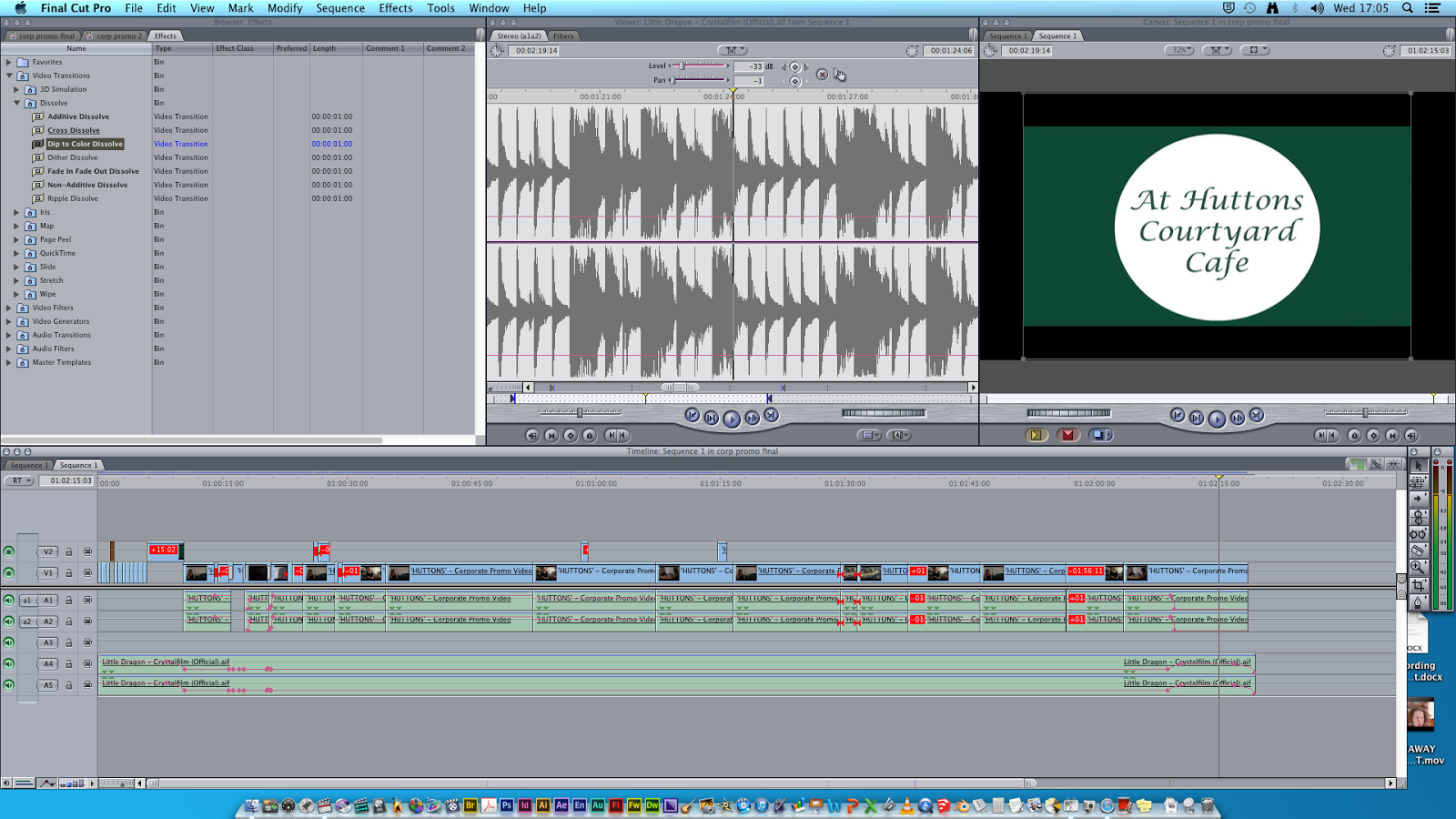Viewport: 1456px width, 819px height.
Task: Select the Edit Selection tool
Action: 1418,482
